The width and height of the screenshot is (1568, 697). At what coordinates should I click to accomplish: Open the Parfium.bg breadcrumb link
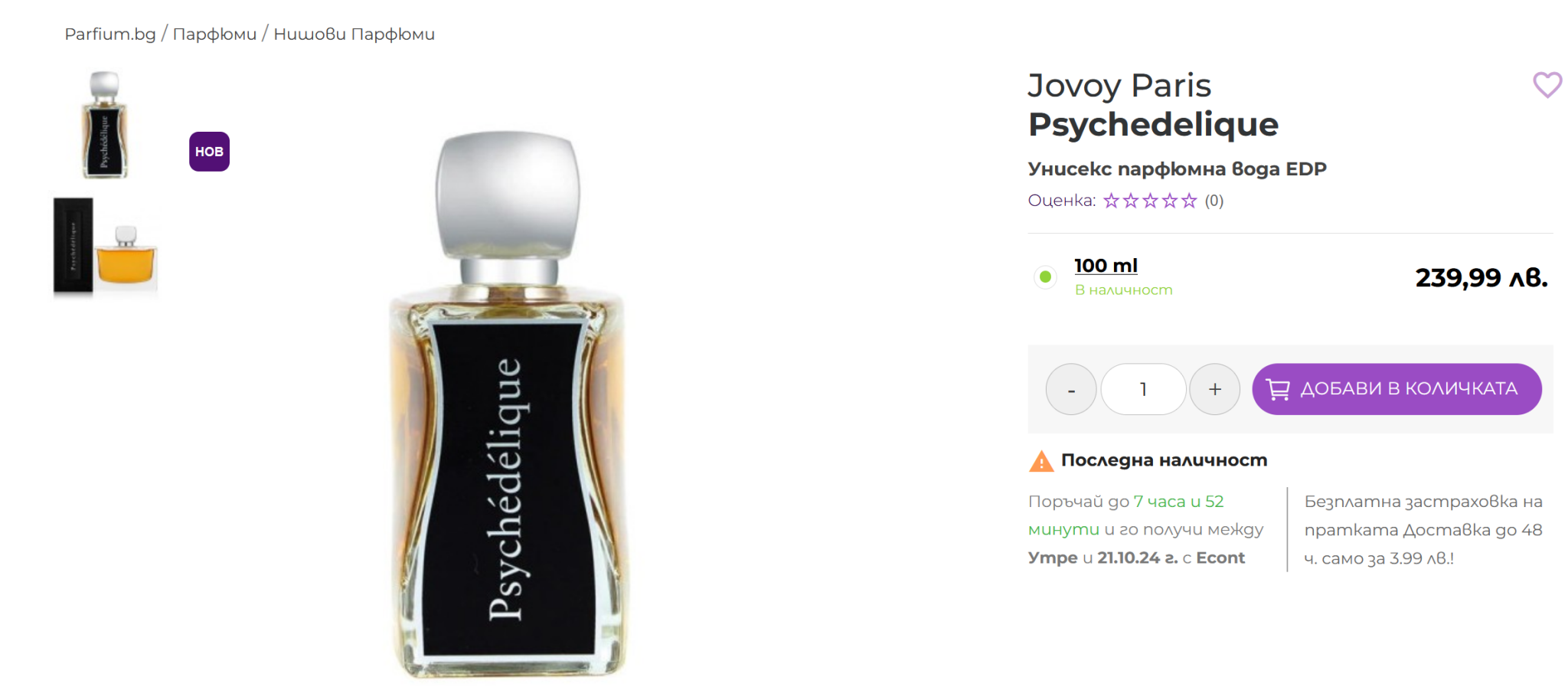coord(110,34)
